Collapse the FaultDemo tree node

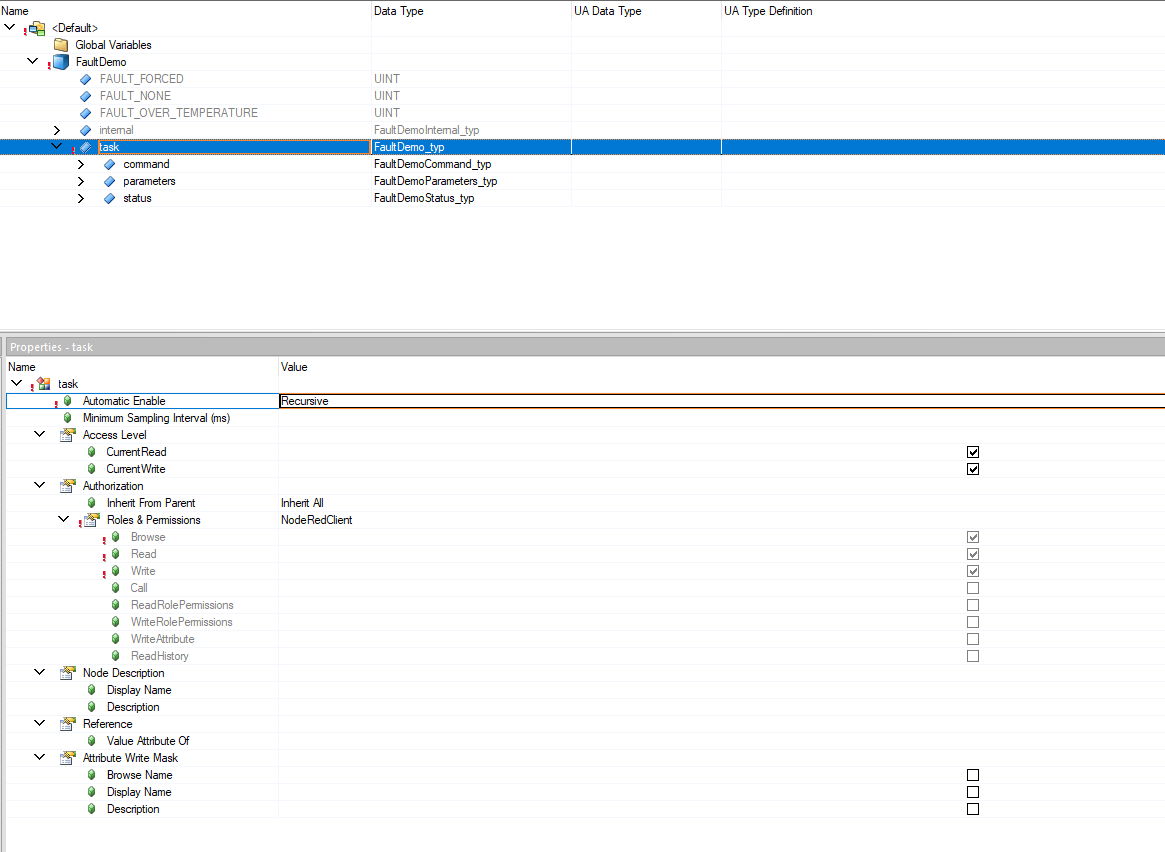33,61
